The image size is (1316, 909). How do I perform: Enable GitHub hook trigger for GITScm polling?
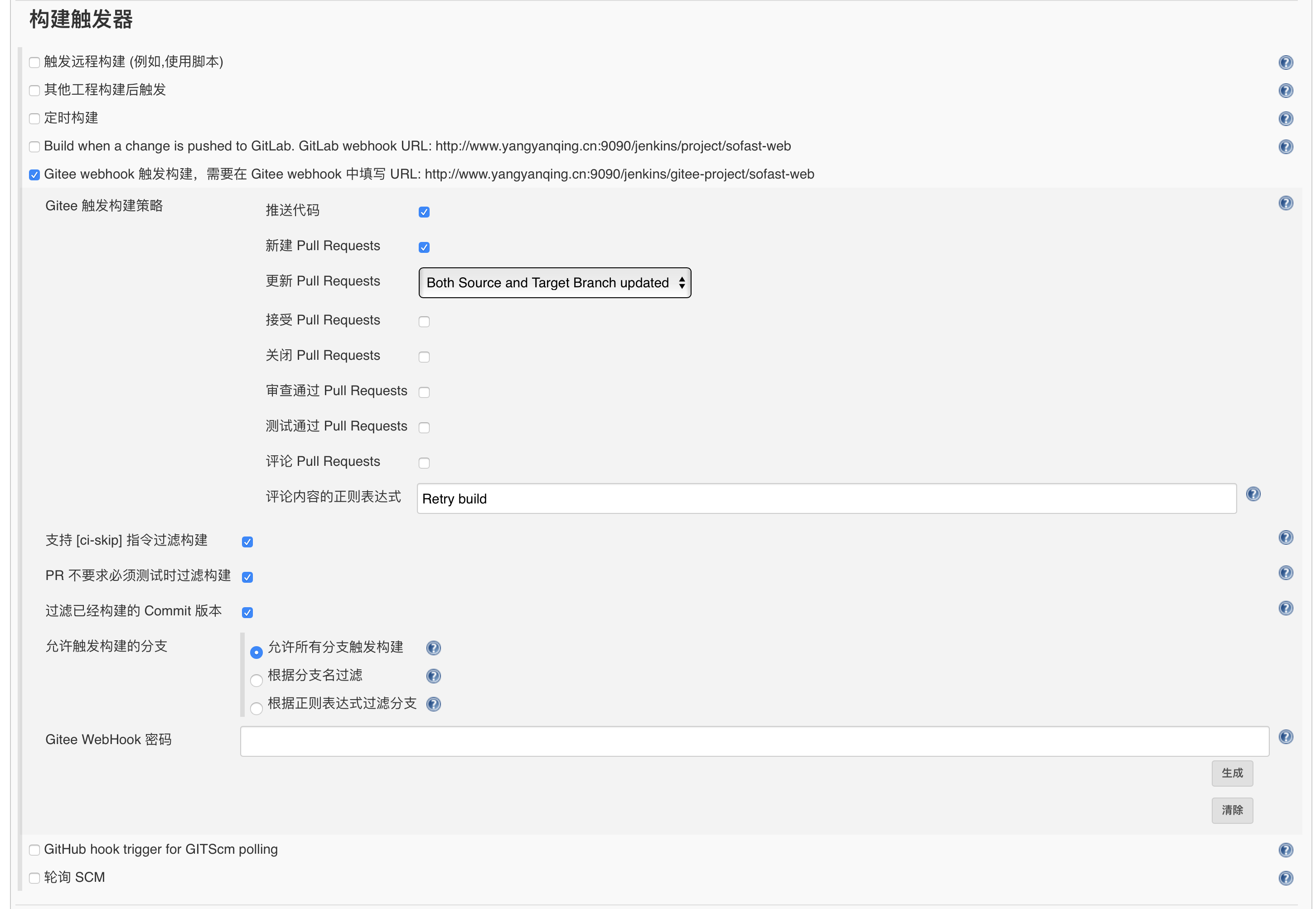34,850
